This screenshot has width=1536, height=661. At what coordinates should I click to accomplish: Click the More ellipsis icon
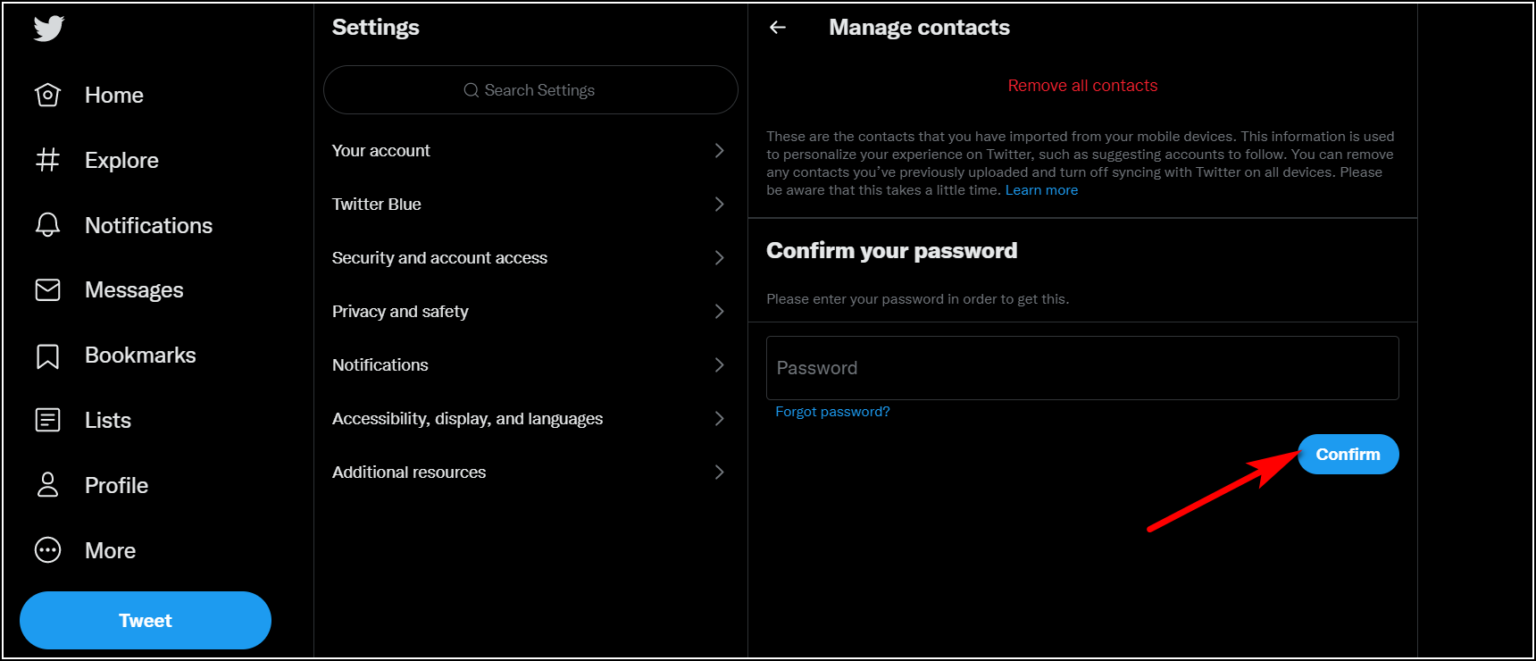(x=47, y=550)
